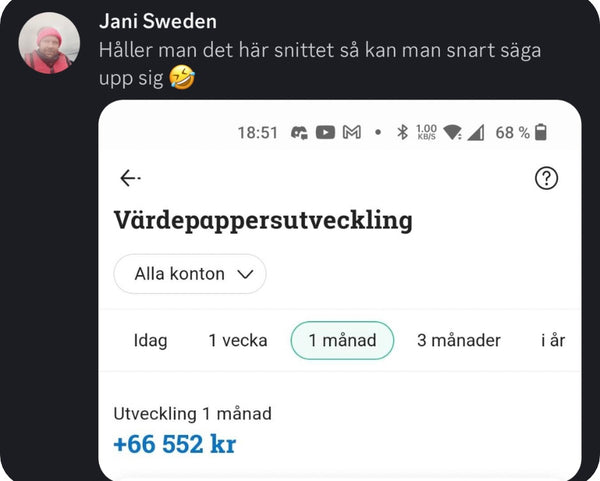Click the Jani Sweden username
This screenshot has width=600, height=481.
pyautogui.click(x=158, y=21)
